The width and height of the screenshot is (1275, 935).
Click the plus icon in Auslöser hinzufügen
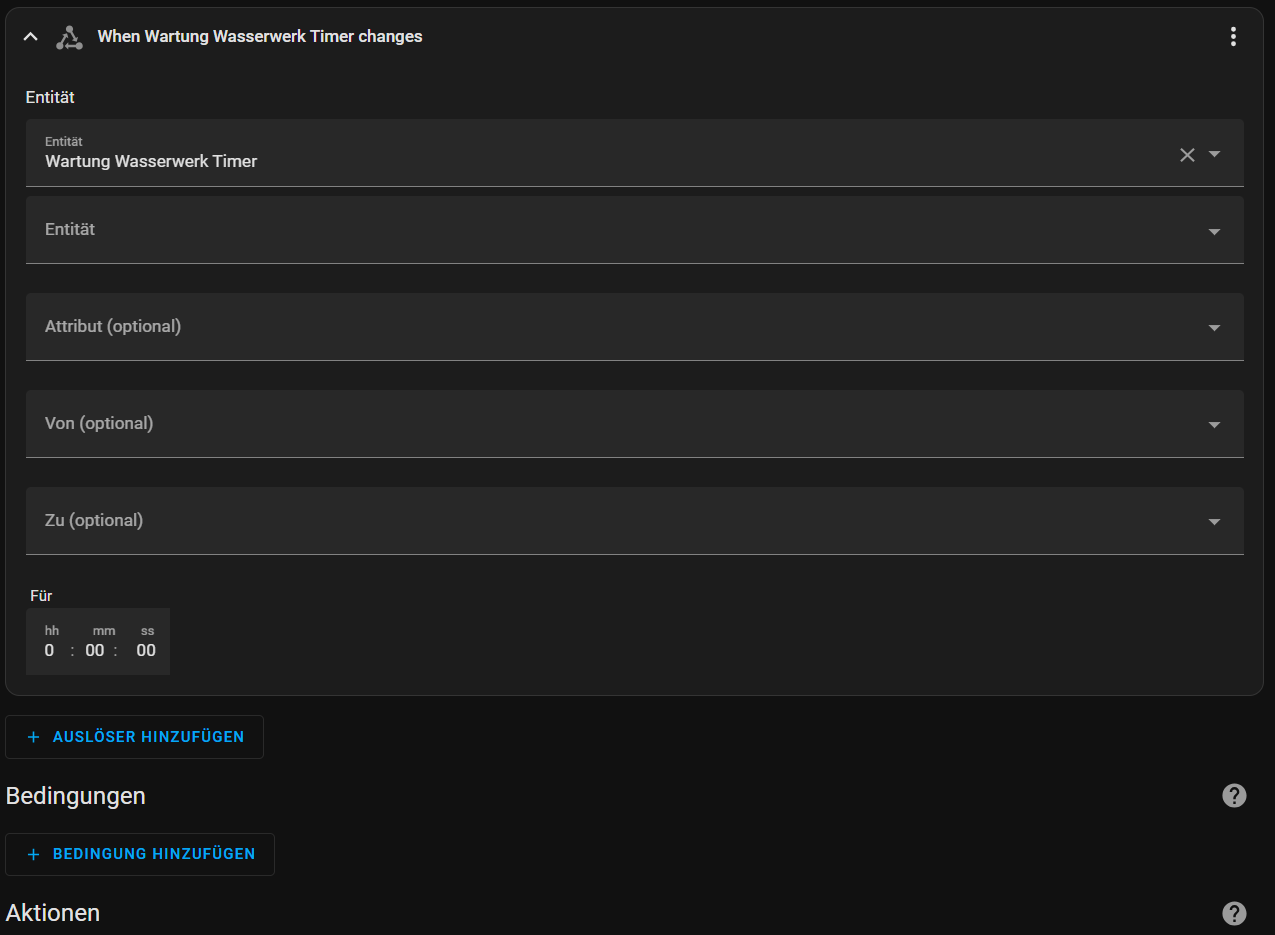tap(33, 737)
